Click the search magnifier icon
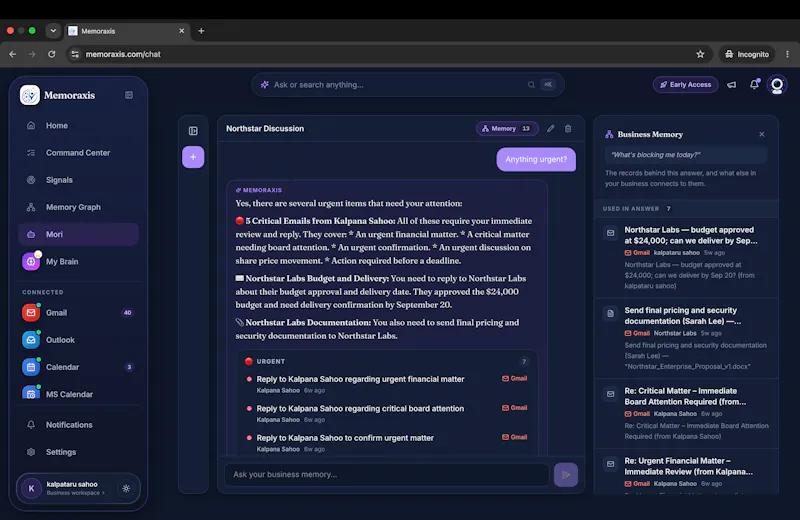The height and width of the screenshot is (520, 800). tap(531, 85)
